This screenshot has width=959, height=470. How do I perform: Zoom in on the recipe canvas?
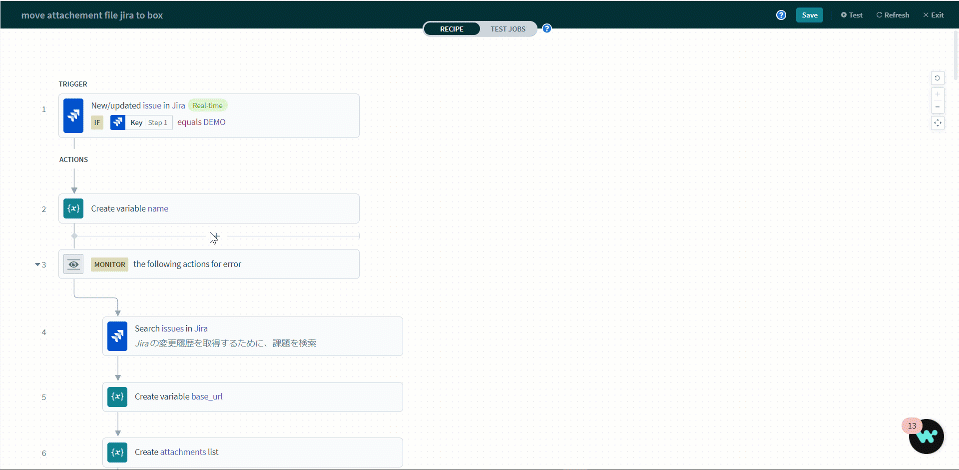[x=937, y=94]
